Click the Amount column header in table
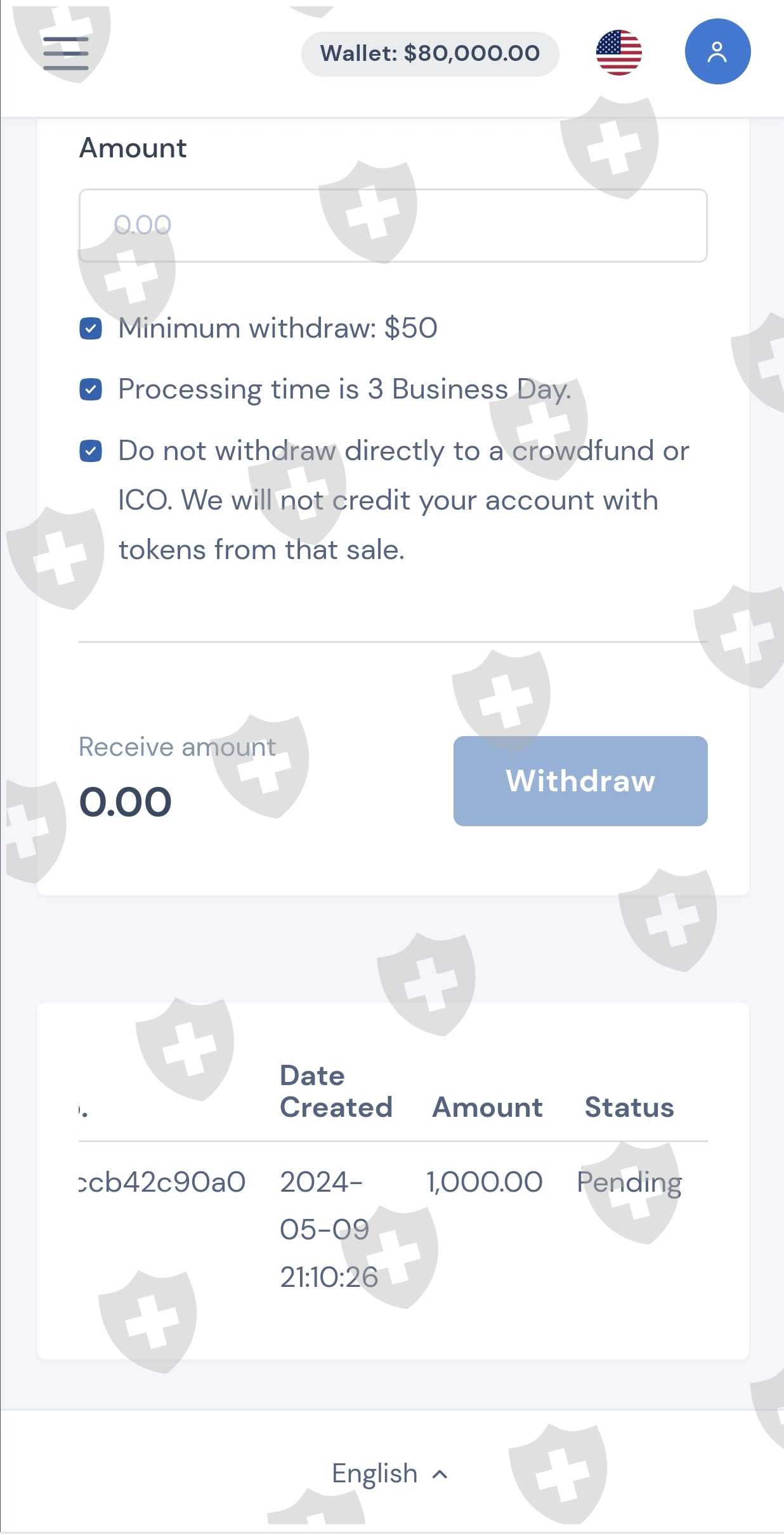 click(x=487, y=1107)
